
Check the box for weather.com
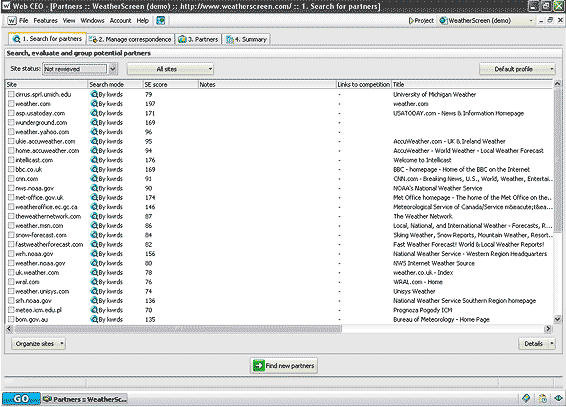pyautogui.click(x=11, y=104)
